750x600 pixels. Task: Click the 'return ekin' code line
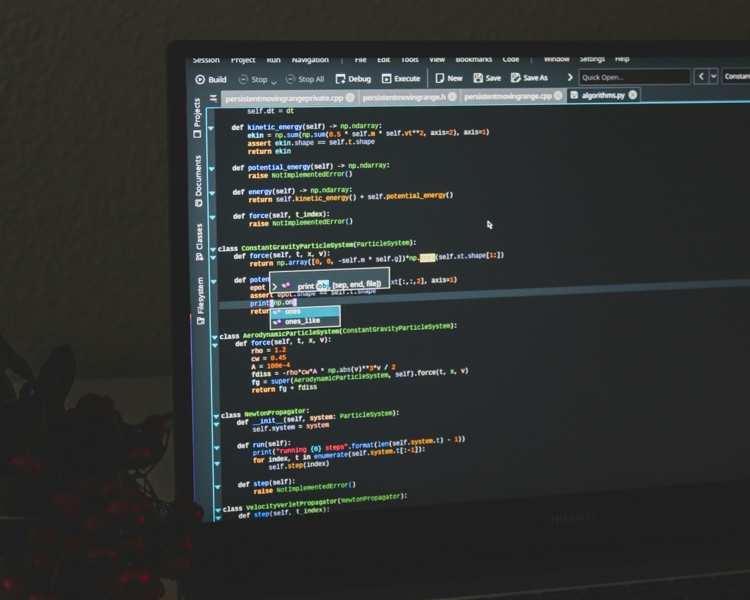(x=269, y=151)
